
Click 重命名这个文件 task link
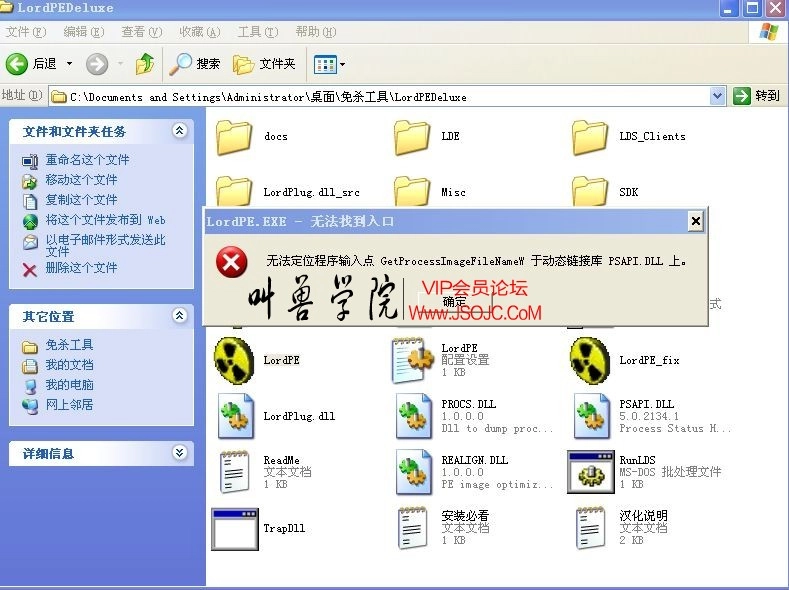point(88,160)
